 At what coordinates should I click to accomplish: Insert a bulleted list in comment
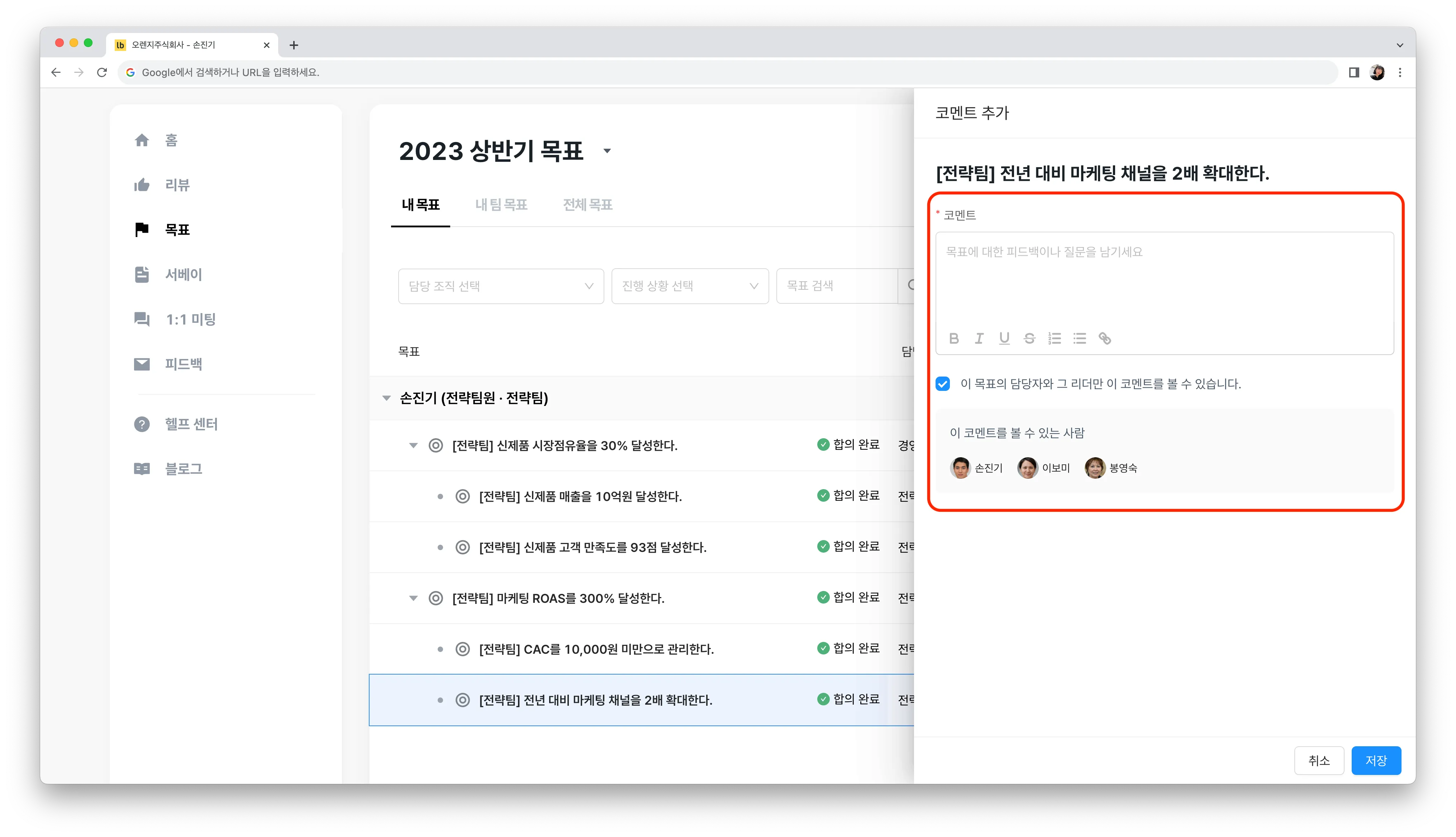[x=1080, y=339]
